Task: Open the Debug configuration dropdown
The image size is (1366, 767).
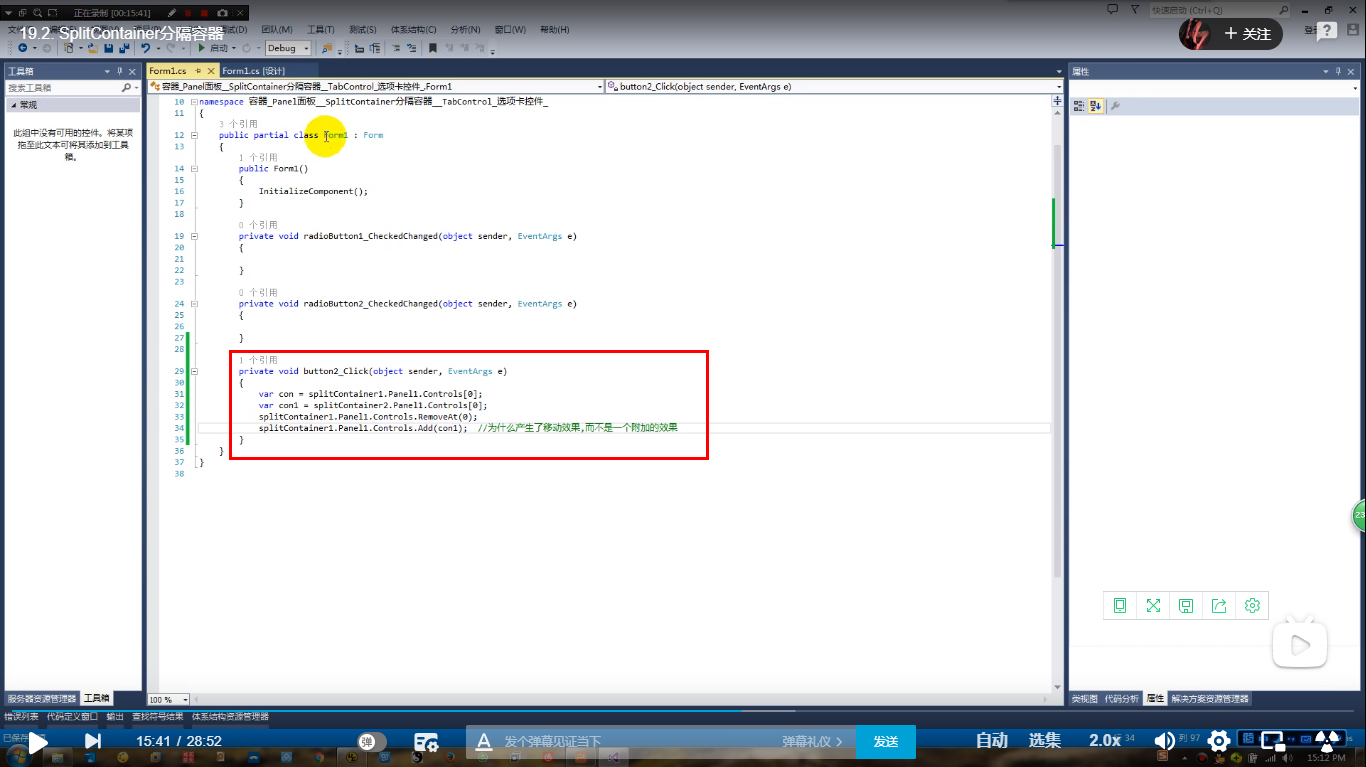Action: pos(288,48)
